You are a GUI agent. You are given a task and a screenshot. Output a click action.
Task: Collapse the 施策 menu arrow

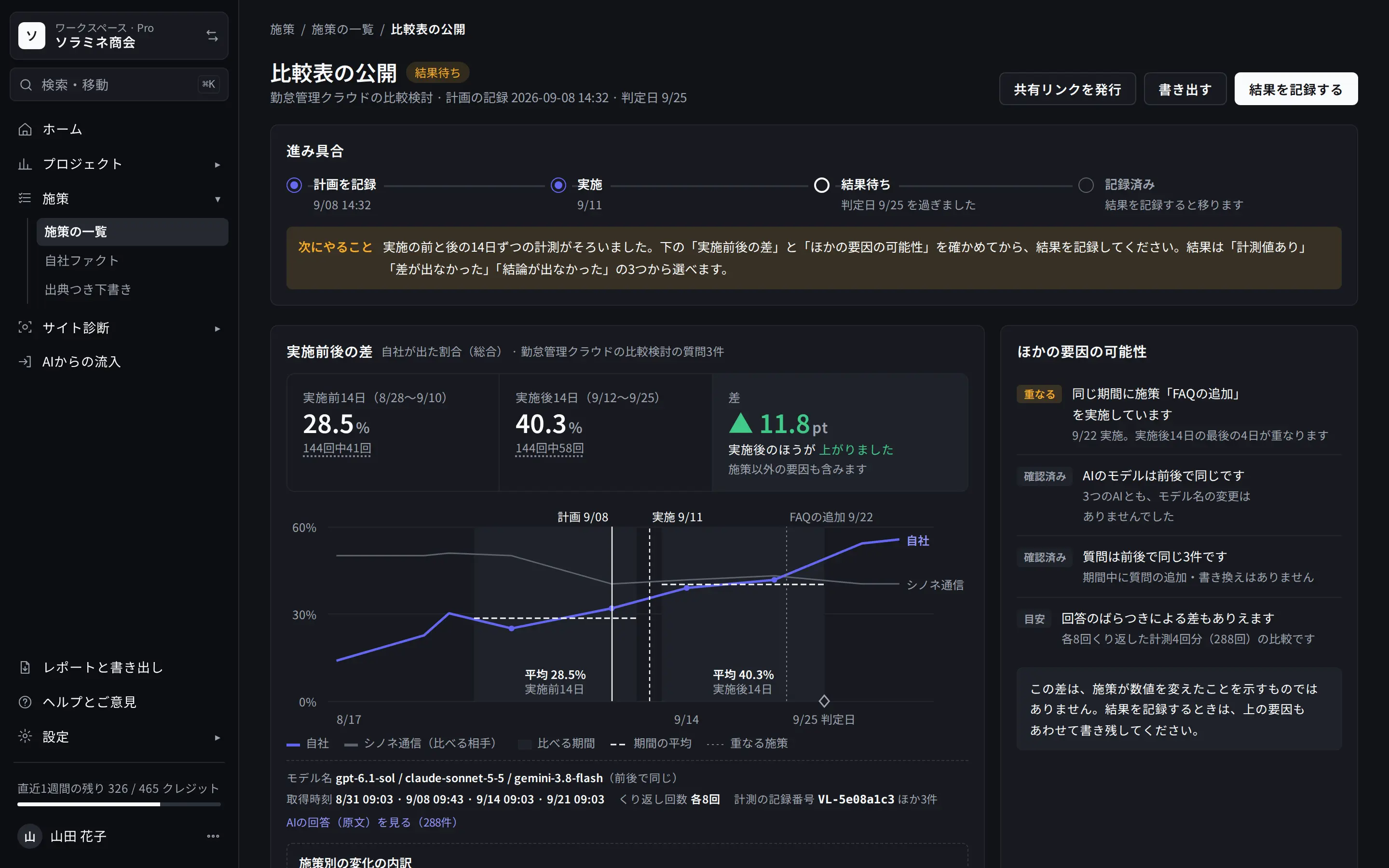point(218,199)
